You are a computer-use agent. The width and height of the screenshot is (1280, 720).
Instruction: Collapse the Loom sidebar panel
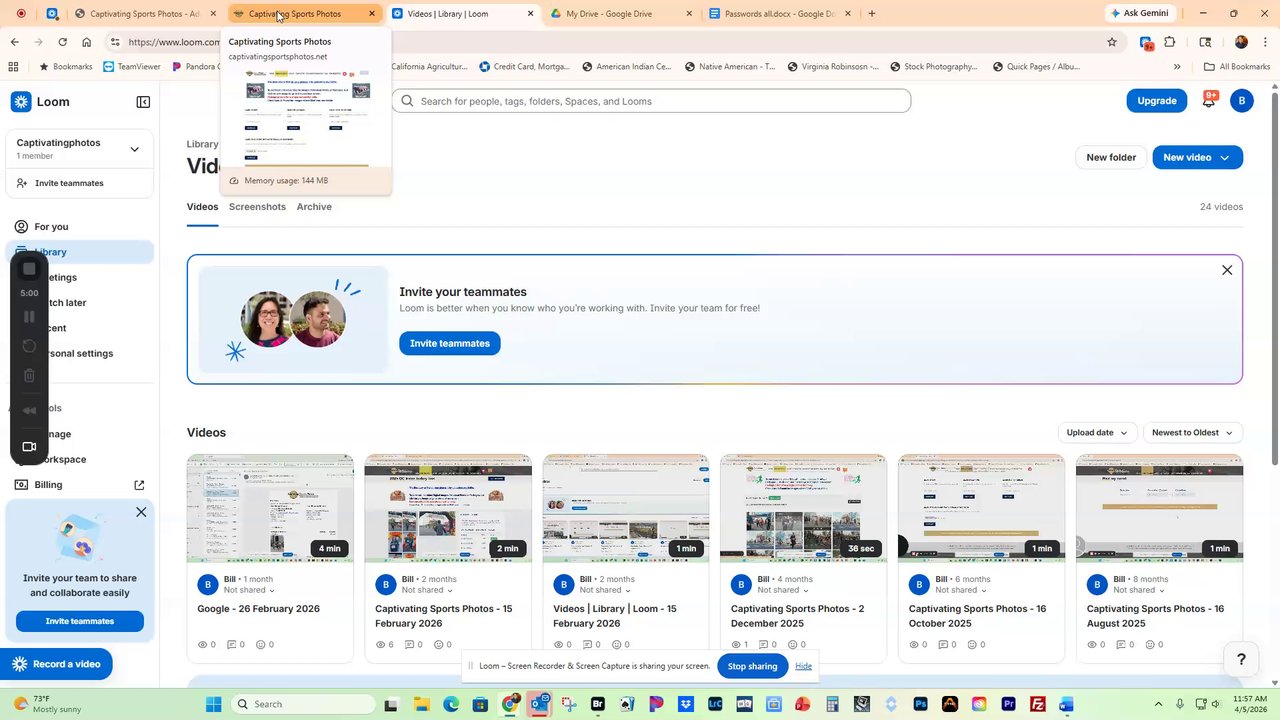143,102
